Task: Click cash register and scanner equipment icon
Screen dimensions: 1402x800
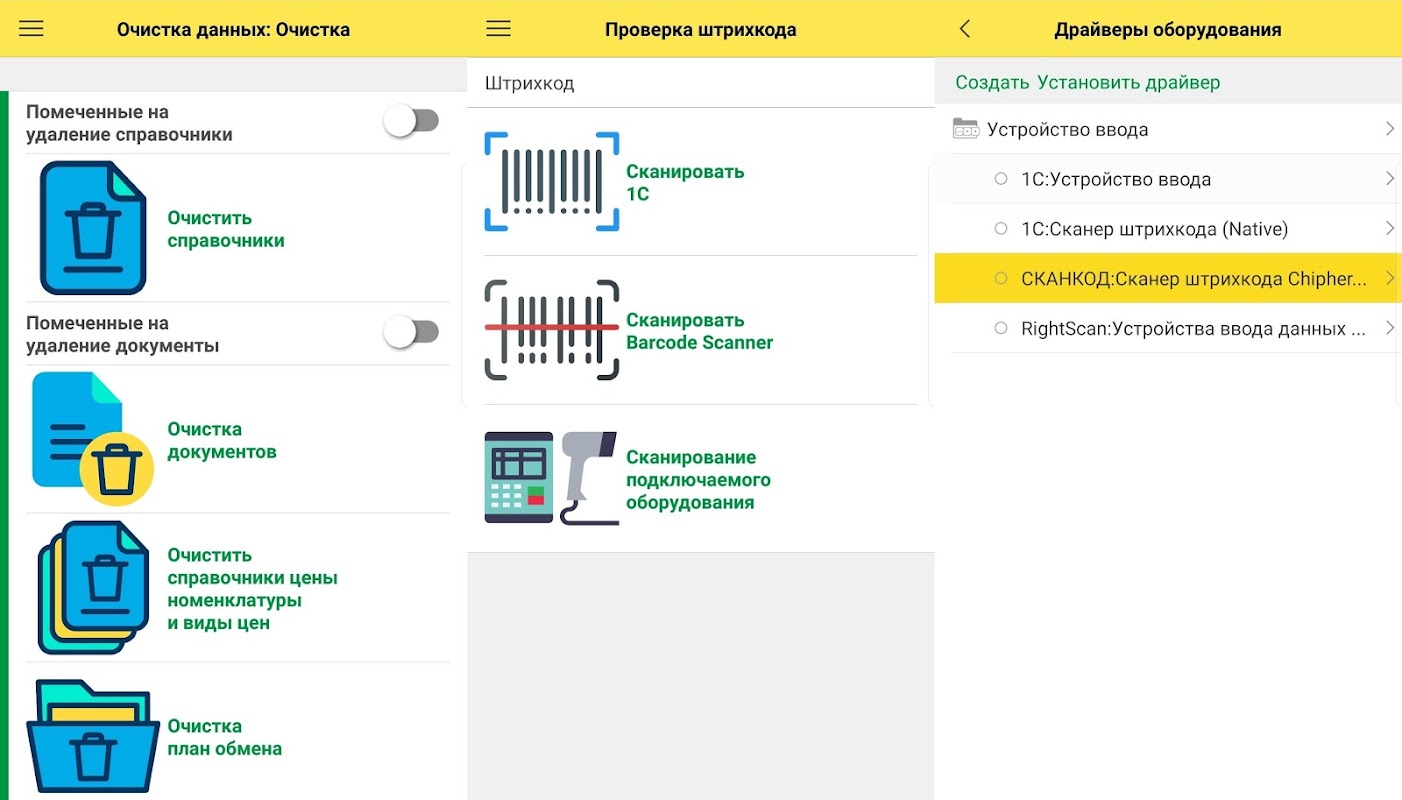Action: coord(552,479)
